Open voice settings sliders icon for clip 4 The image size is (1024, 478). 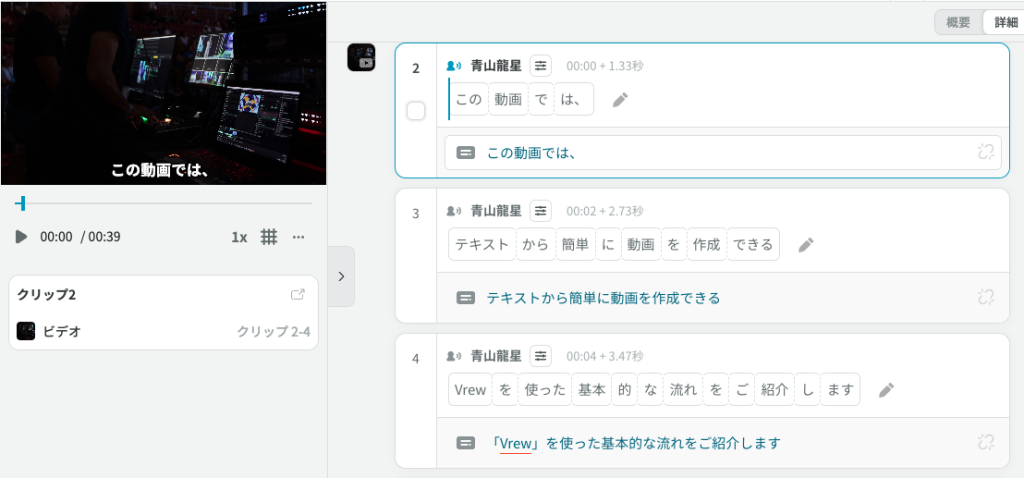pos(541,356)
